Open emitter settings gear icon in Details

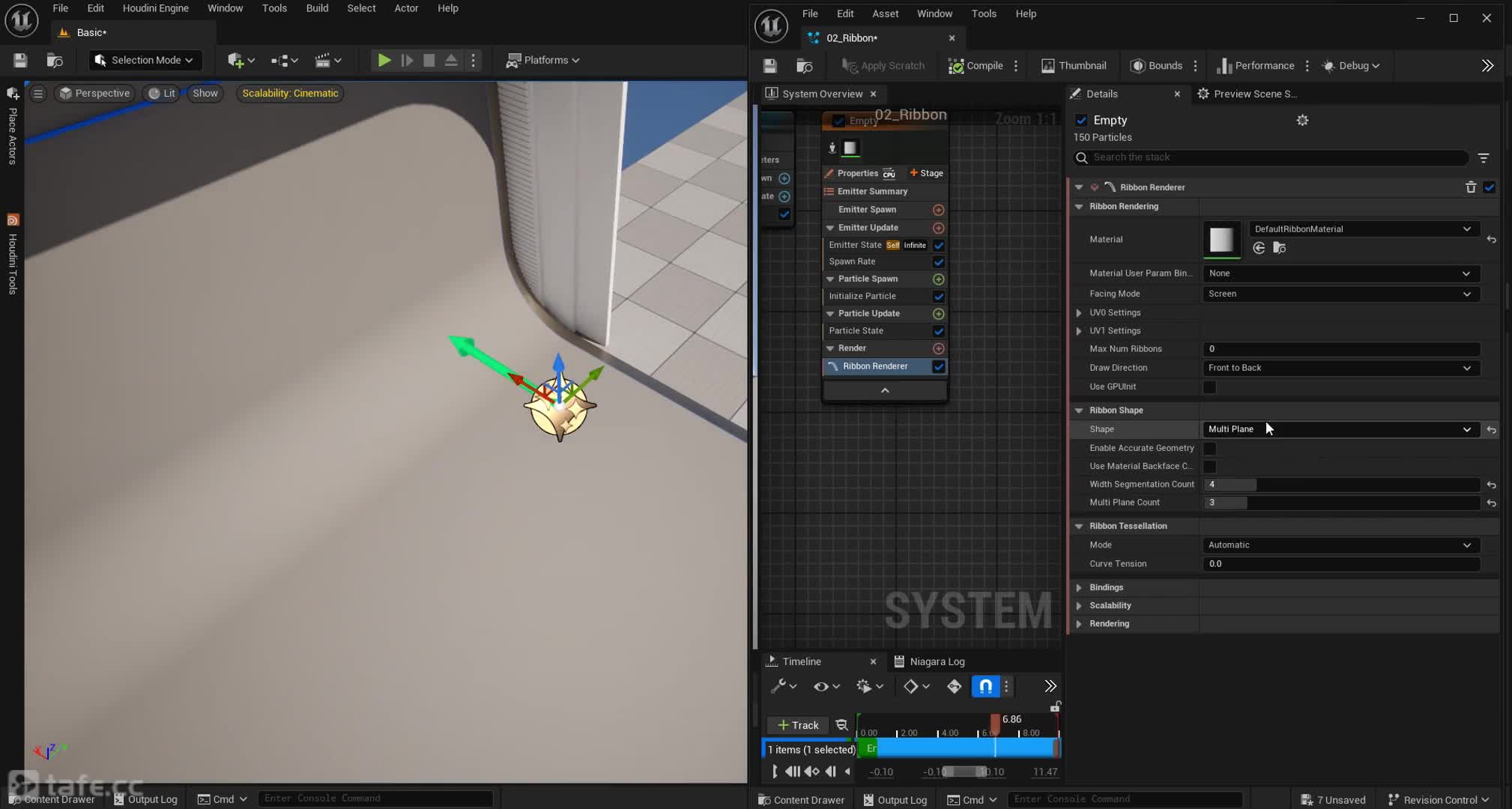[x=1302, y=121]
